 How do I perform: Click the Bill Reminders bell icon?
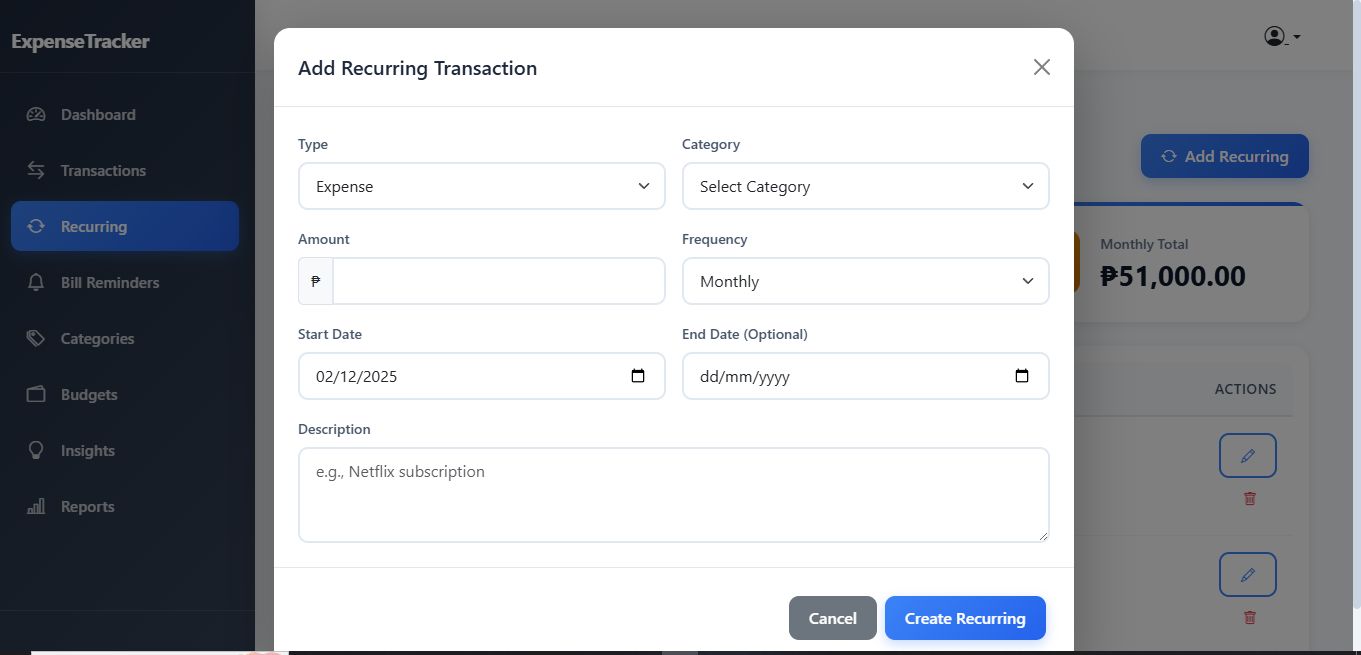[x=36, y=282]
